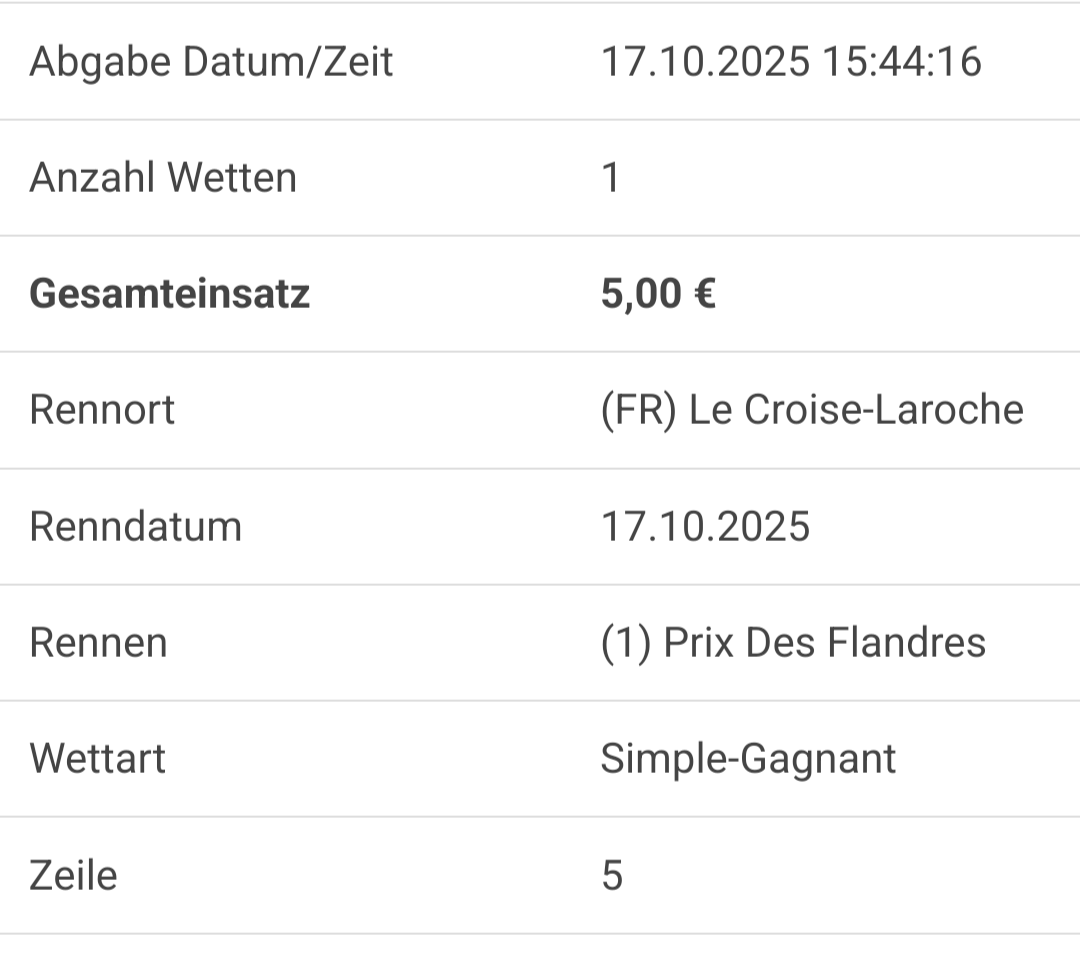1080x956 pixels.
Task: Select the submission date 17.10.2025 in the first row
Action: coord(704,62)
